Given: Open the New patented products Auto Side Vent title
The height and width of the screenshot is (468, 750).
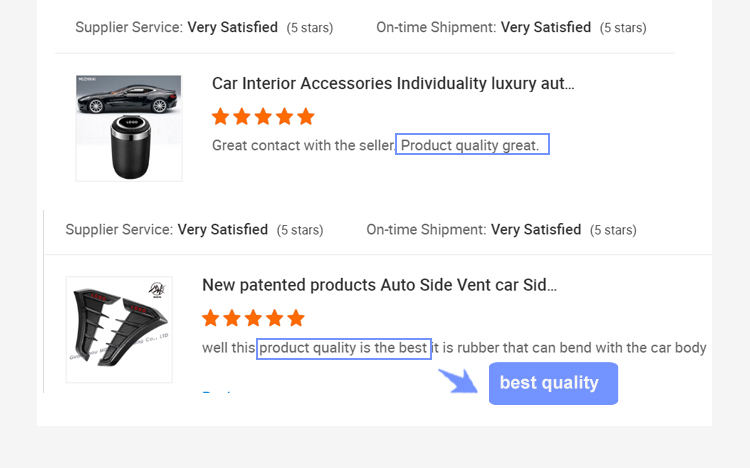Looking at the screenshot, I should click(x=379, y=285).
